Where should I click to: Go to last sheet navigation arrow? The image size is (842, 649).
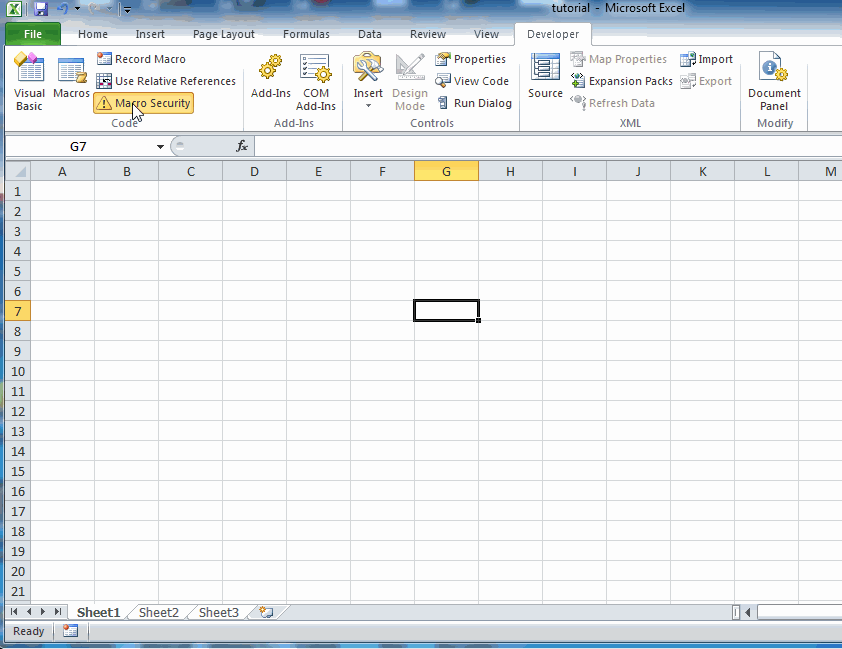click(x=57, y=611)
